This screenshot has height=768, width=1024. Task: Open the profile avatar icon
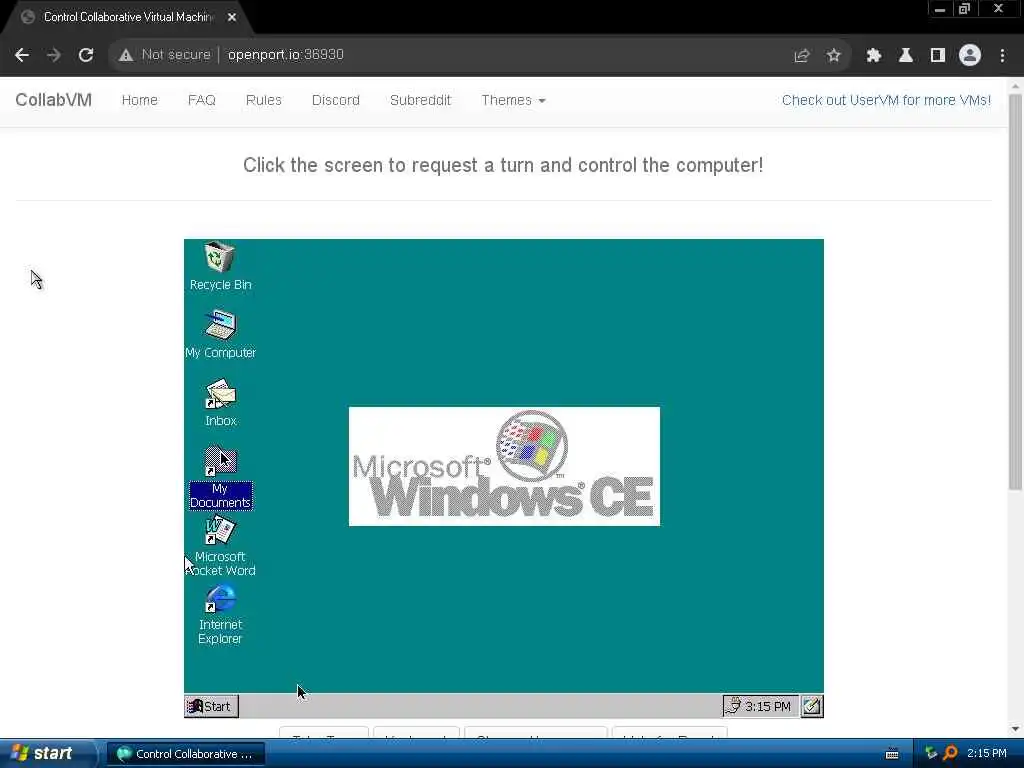(970, 56)
